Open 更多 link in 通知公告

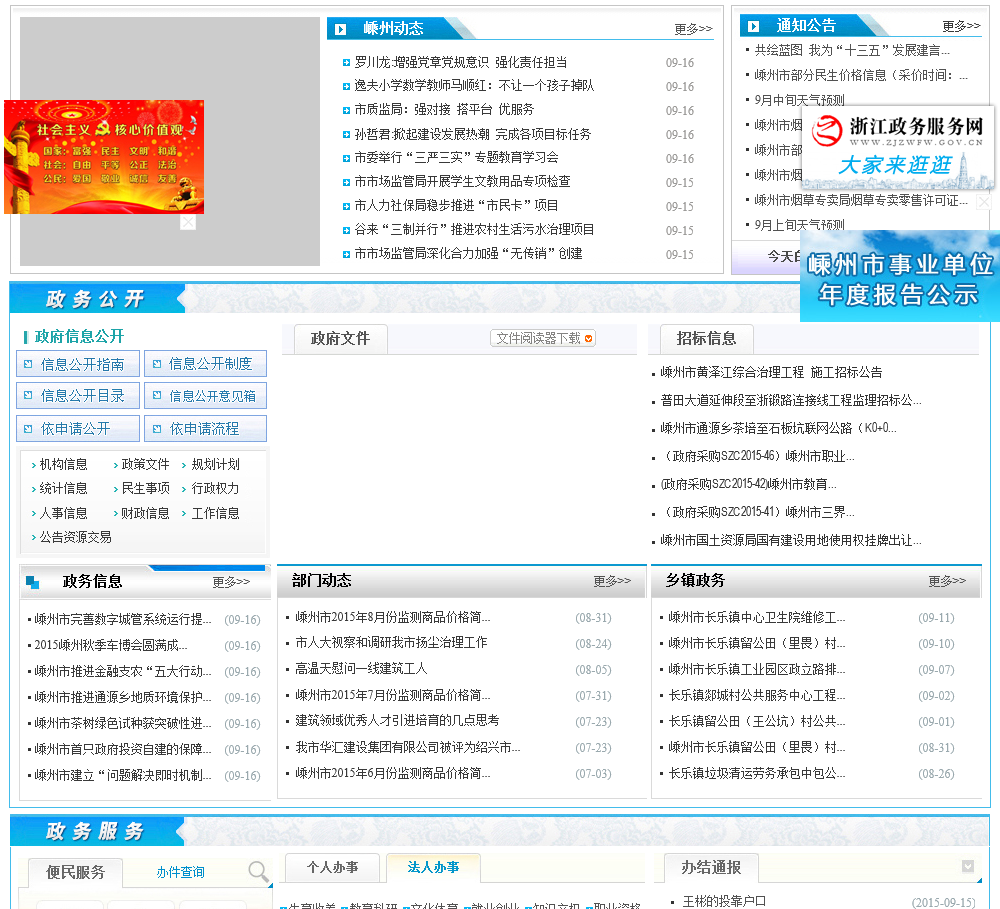coord(961,26)
